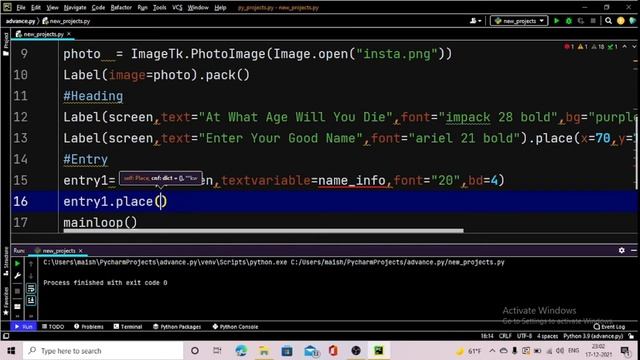
Task: Click the stop square in the Run panel
Action: tap(17, 291)
